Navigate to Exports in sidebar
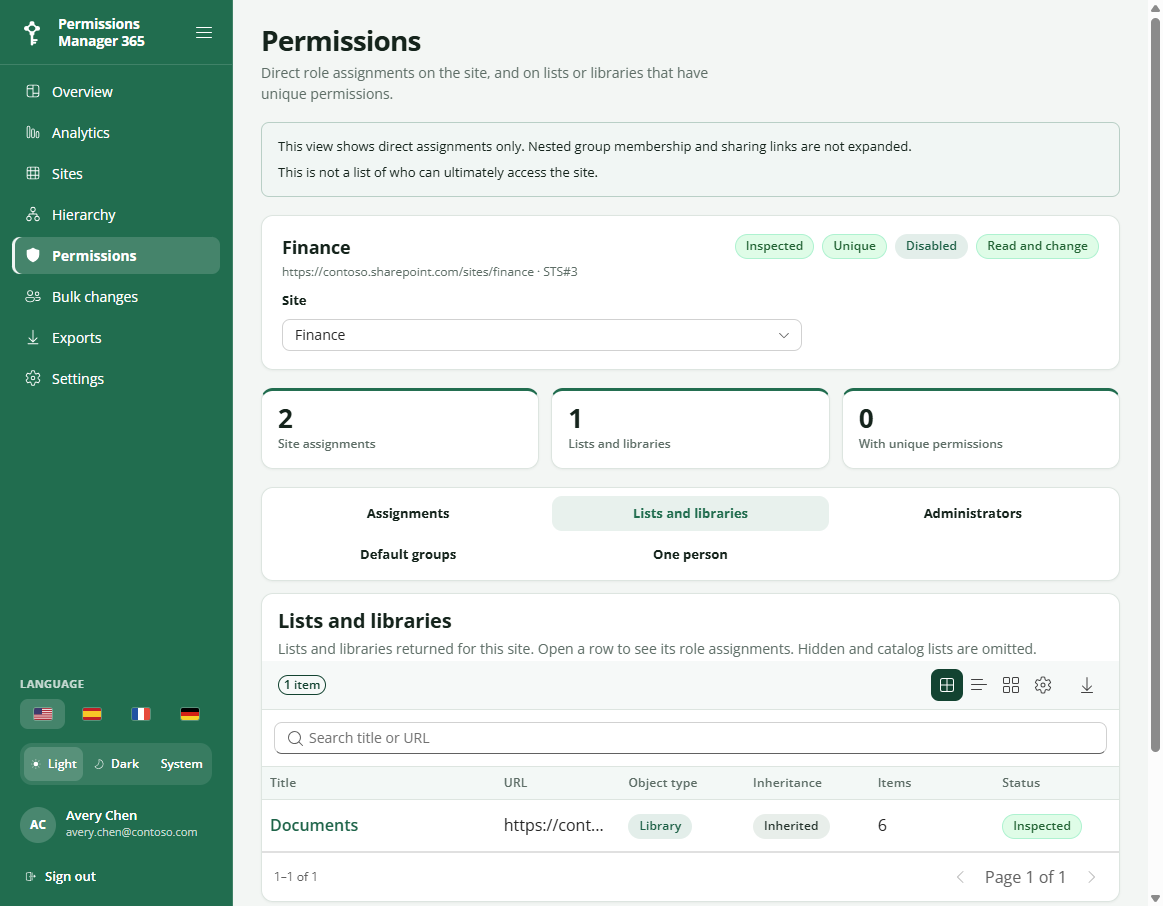Screen dimensions: 1163x906 coord(116,337)
